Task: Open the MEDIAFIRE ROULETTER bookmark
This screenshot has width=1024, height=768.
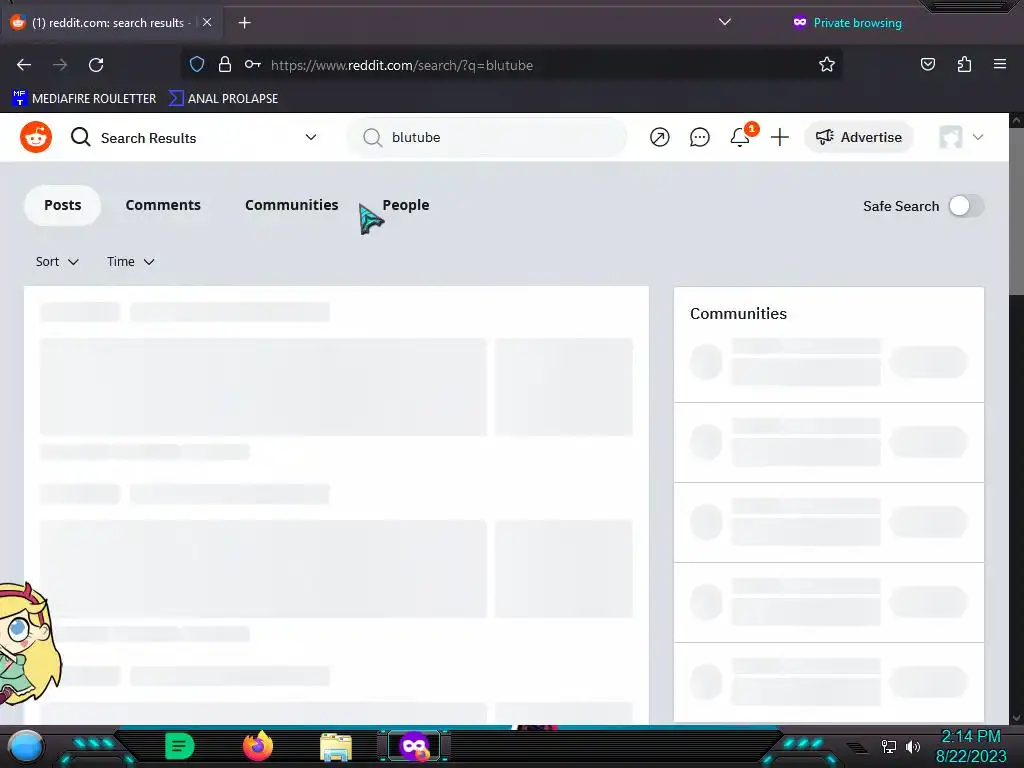Action: [x=84, y=98]
